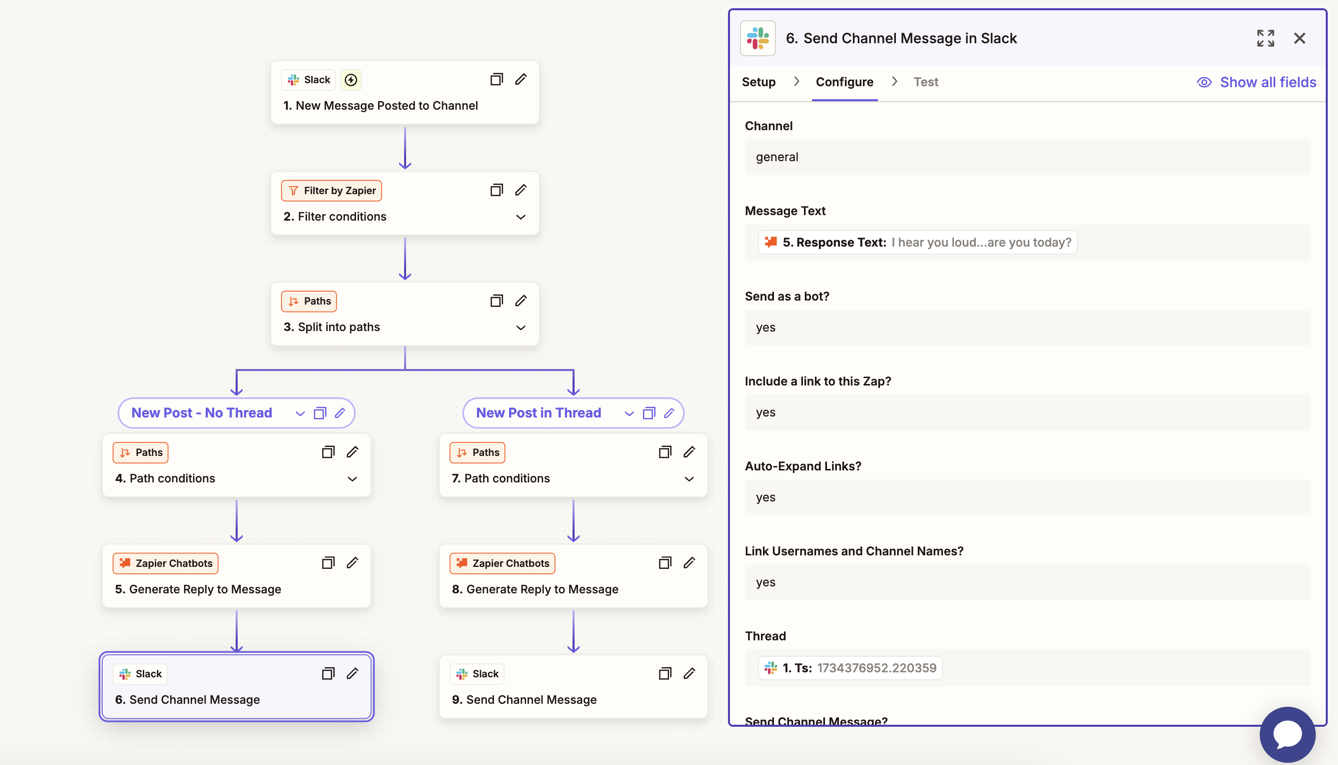This screenshot has height=765, width=1338.
Task: Select the New Post - No Thread path label
Action: [x=201, y=413]
